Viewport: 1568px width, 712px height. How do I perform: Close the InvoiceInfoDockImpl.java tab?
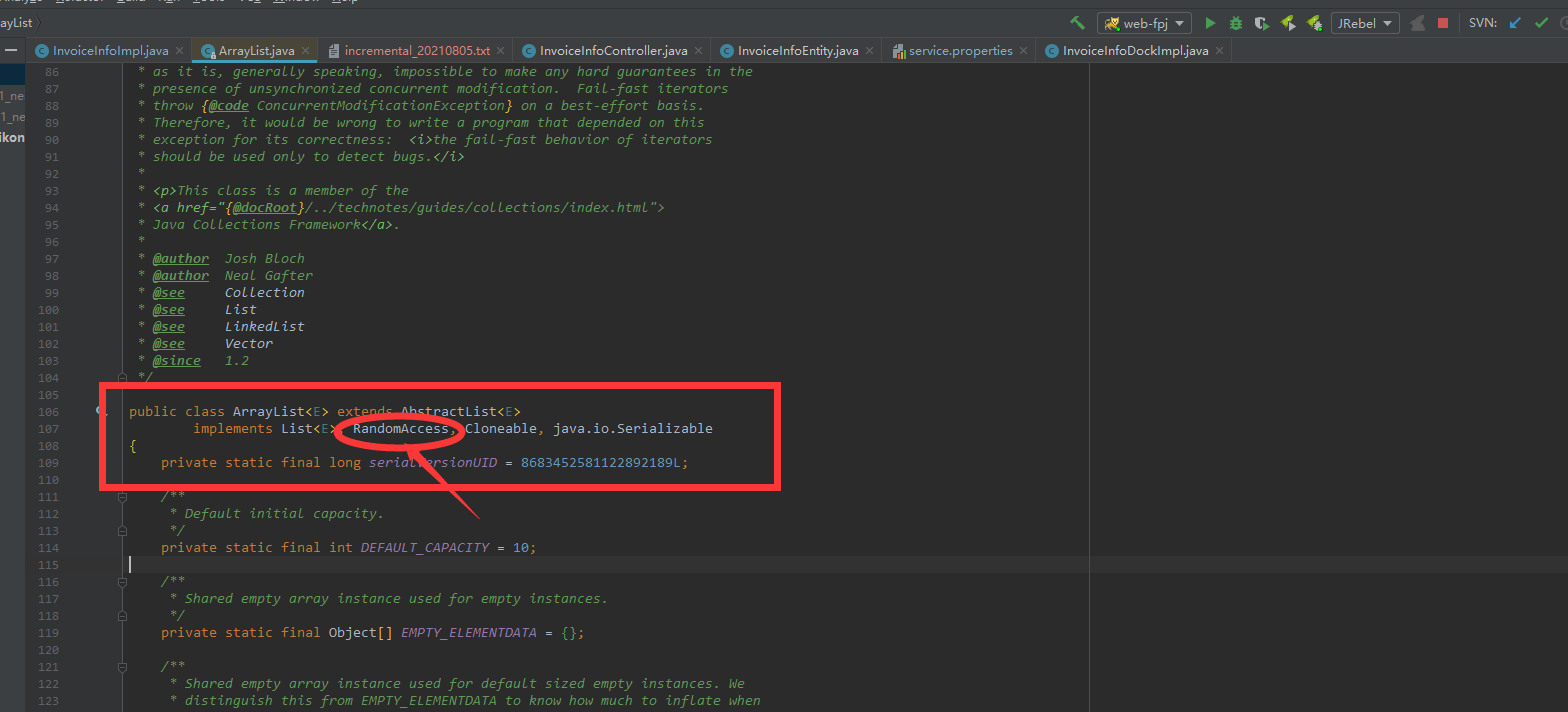pos(1220,50)
